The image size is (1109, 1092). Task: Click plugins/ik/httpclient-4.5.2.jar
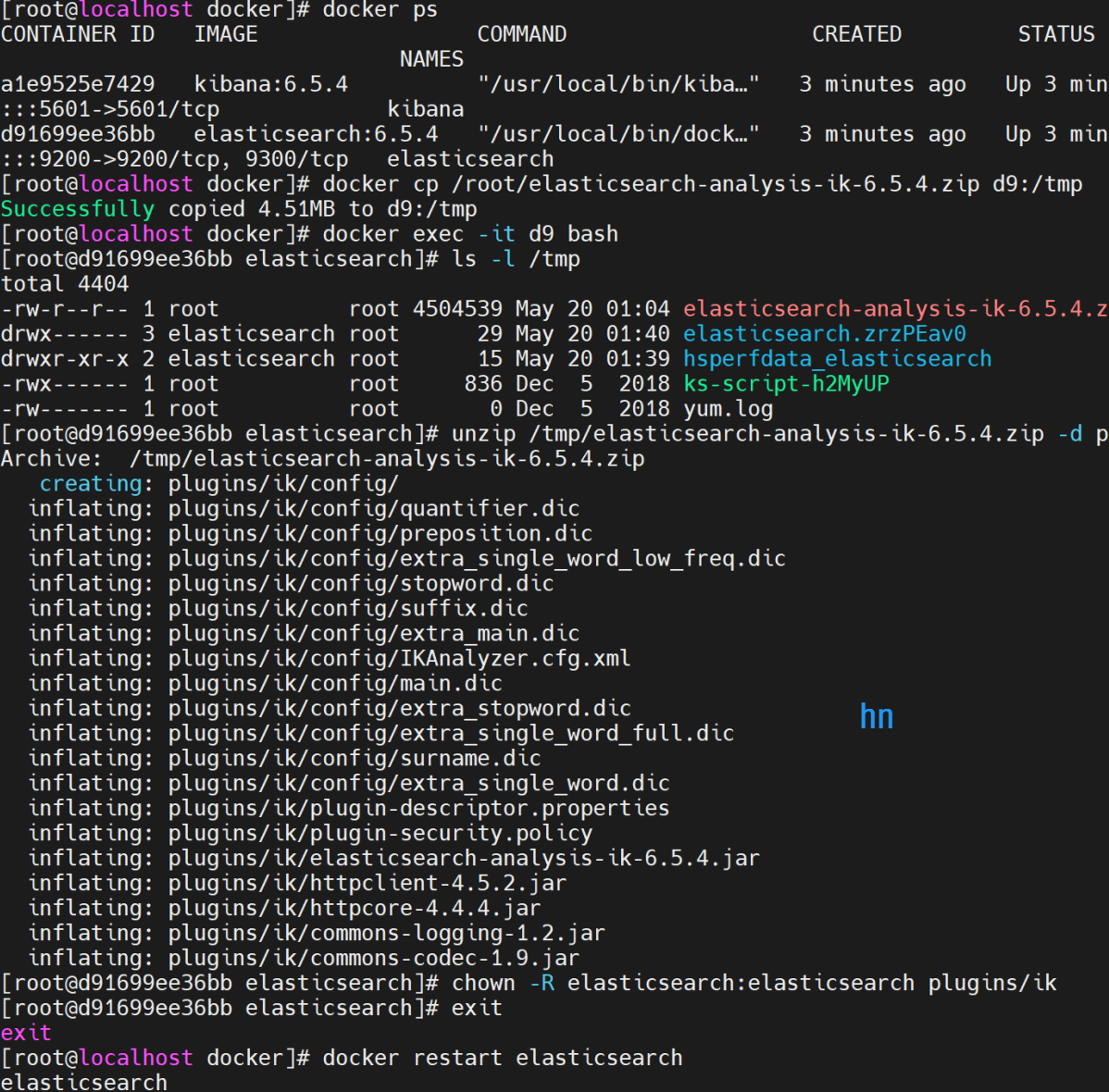coord(368,884)
